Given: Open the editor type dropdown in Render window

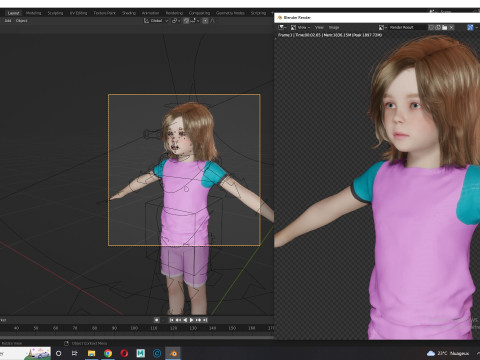Looking at the screenshot, I should click(x=283, y=27).
